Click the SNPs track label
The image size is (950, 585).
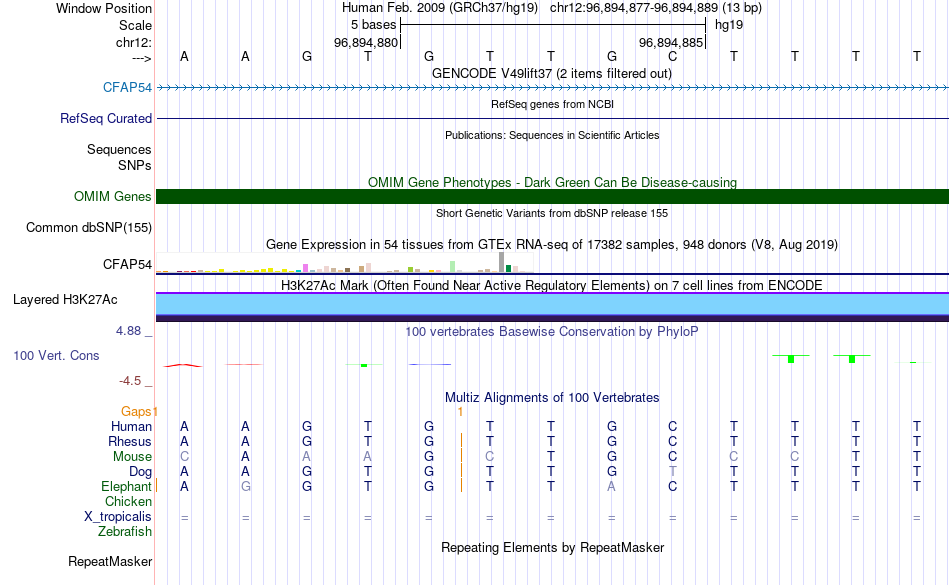(x=135, y=165)
